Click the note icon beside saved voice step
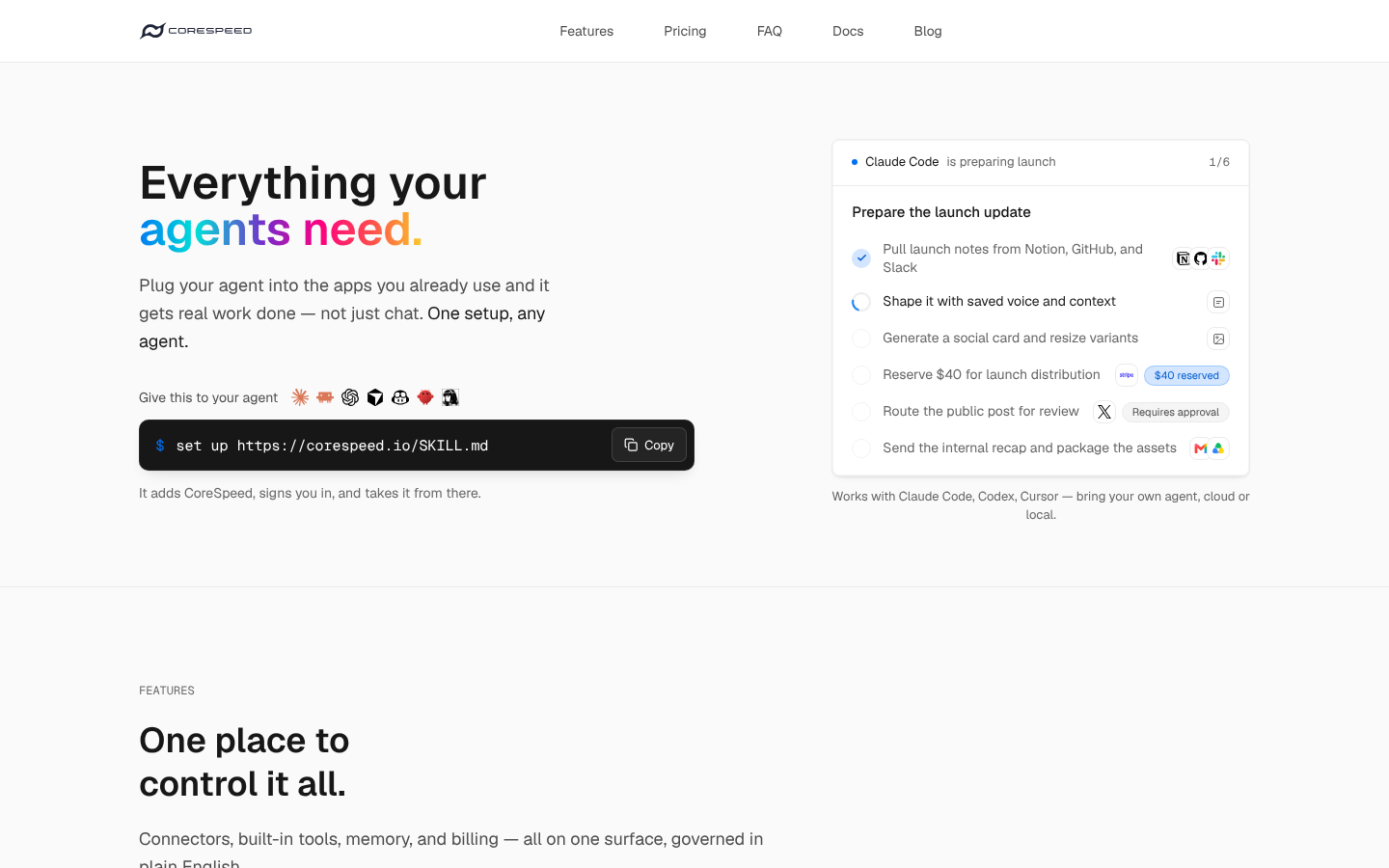 coord(1218,302)
